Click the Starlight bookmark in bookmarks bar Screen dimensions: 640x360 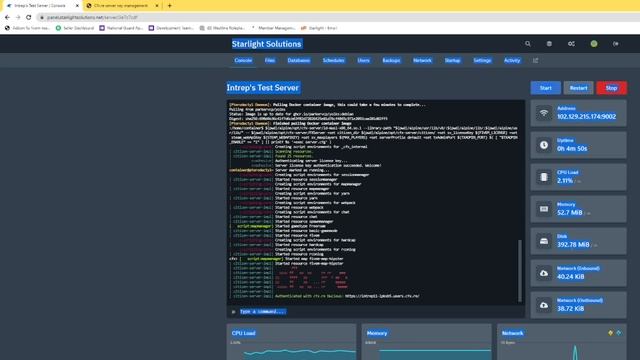pos(319,28)
